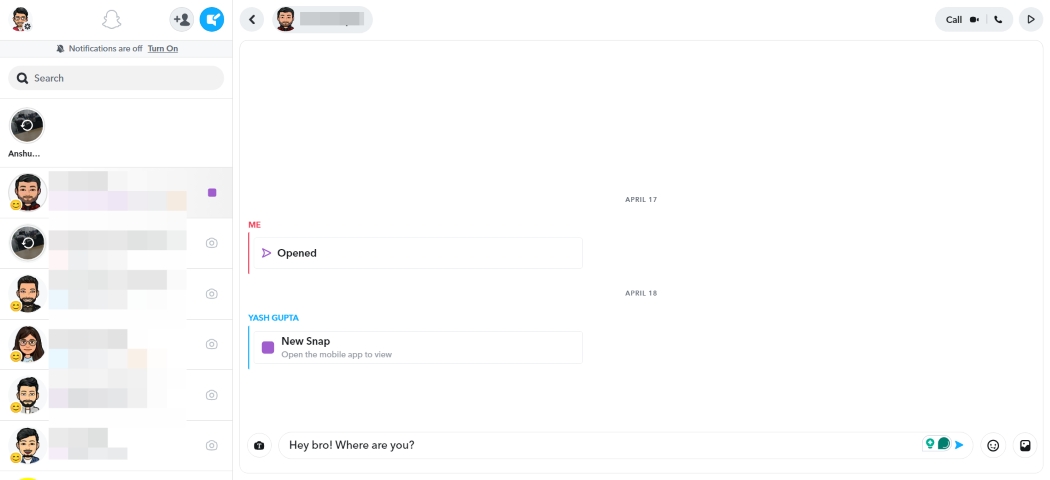This screenshot has height=480, width=1050.
Task: Click the green lightbulb suggestion icon
Action: (x=930, y=443)
